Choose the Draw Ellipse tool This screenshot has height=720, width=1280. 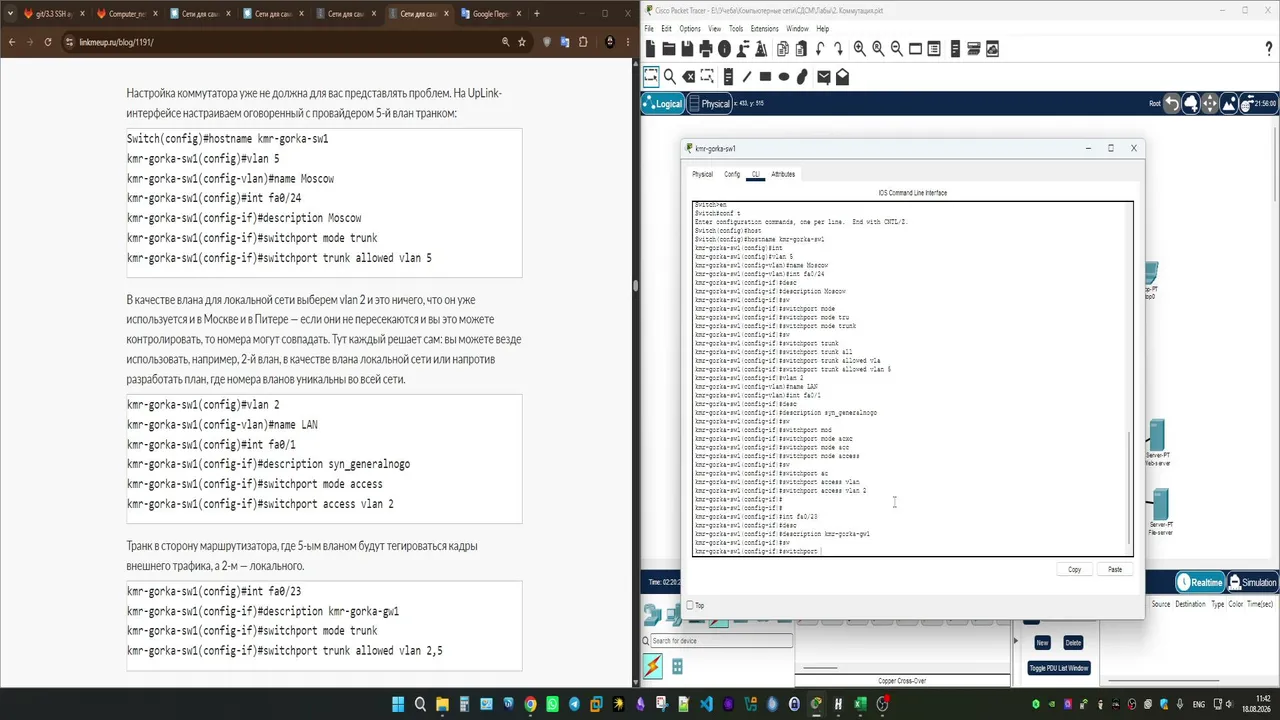(784, 76)
